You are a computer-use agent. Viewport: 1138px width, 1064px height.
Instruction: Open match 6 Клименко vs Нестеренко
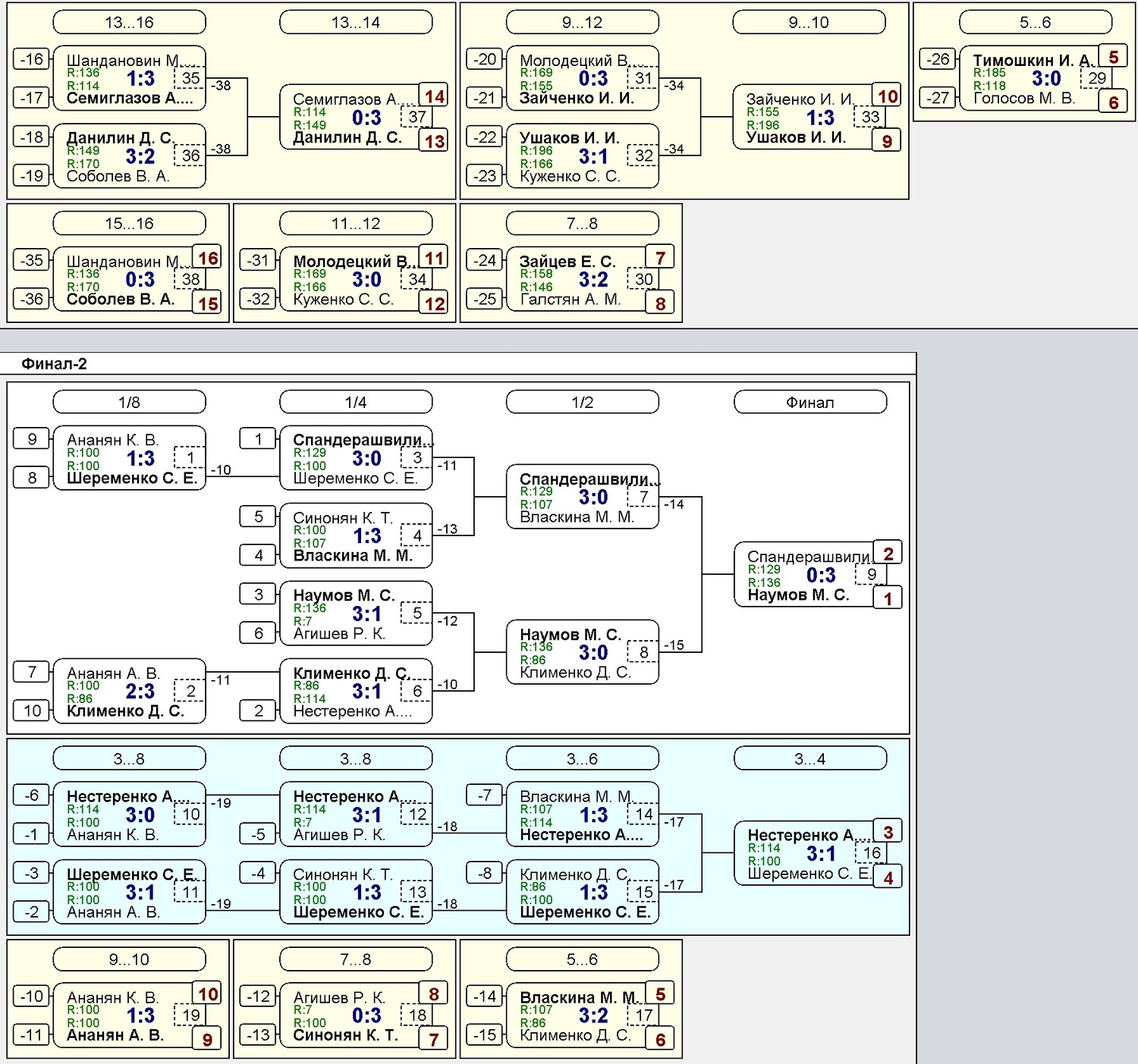(x=356, y=692)
